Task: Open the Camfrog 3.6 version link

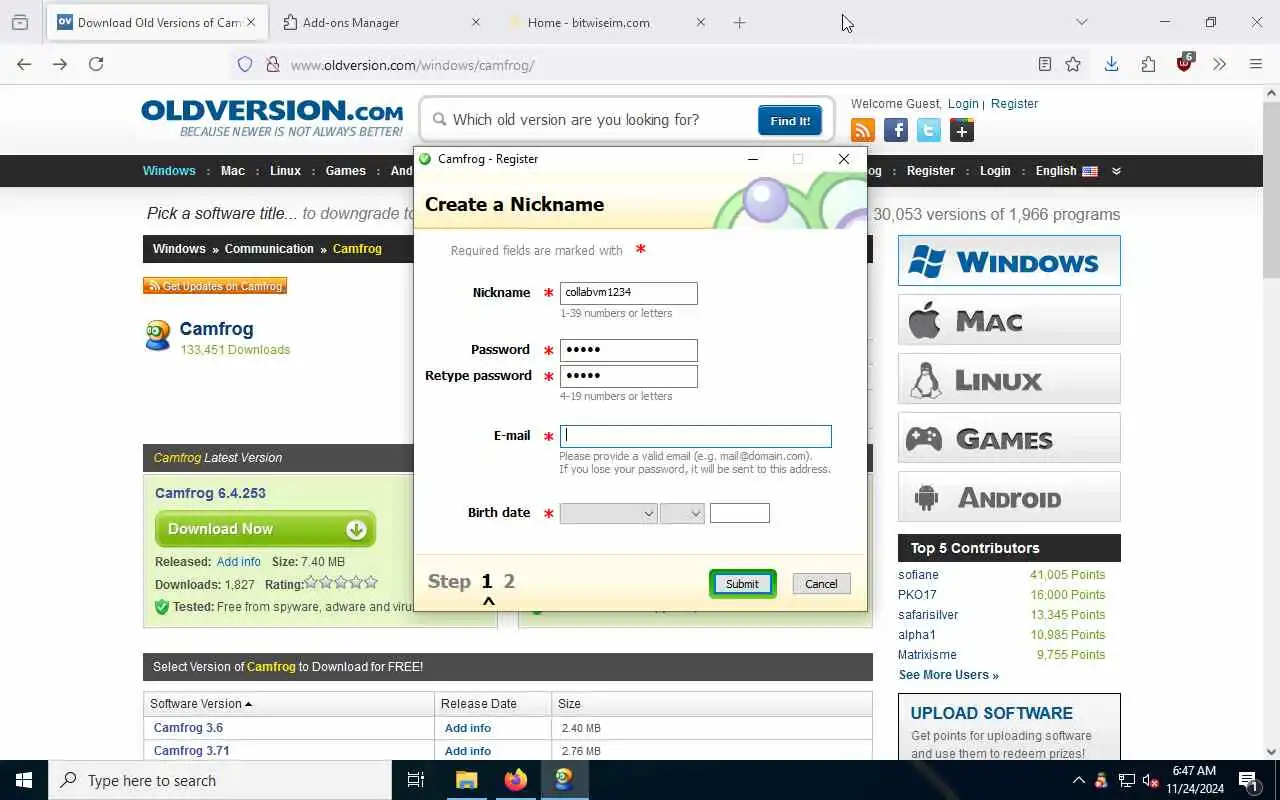Action: (x=188, y=728)
